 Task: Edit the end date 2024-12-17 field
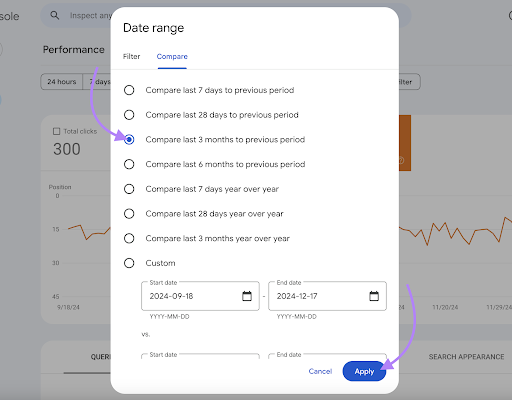coord(327,296)
